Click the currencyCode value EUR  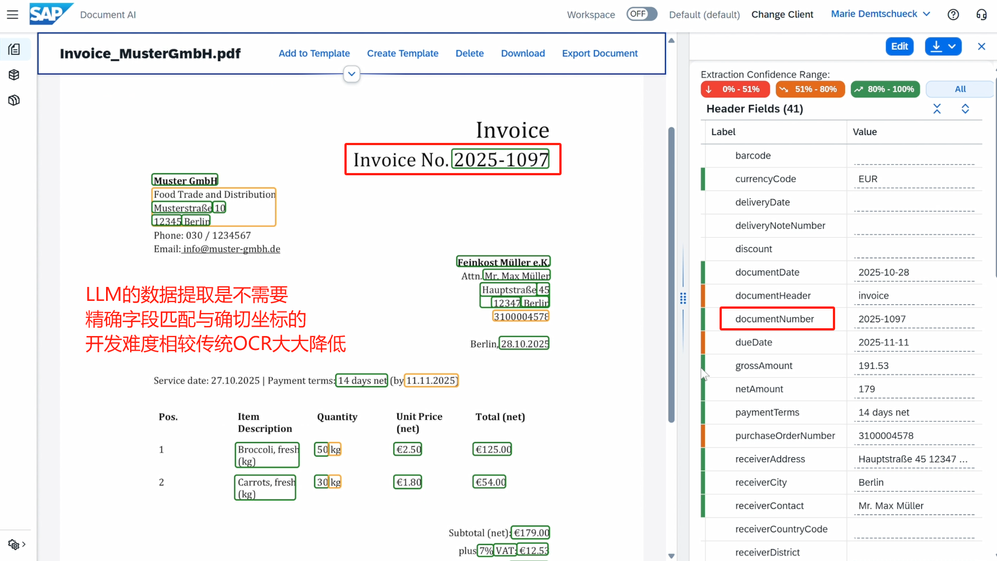pyautogui.click(x=867, y=179)
